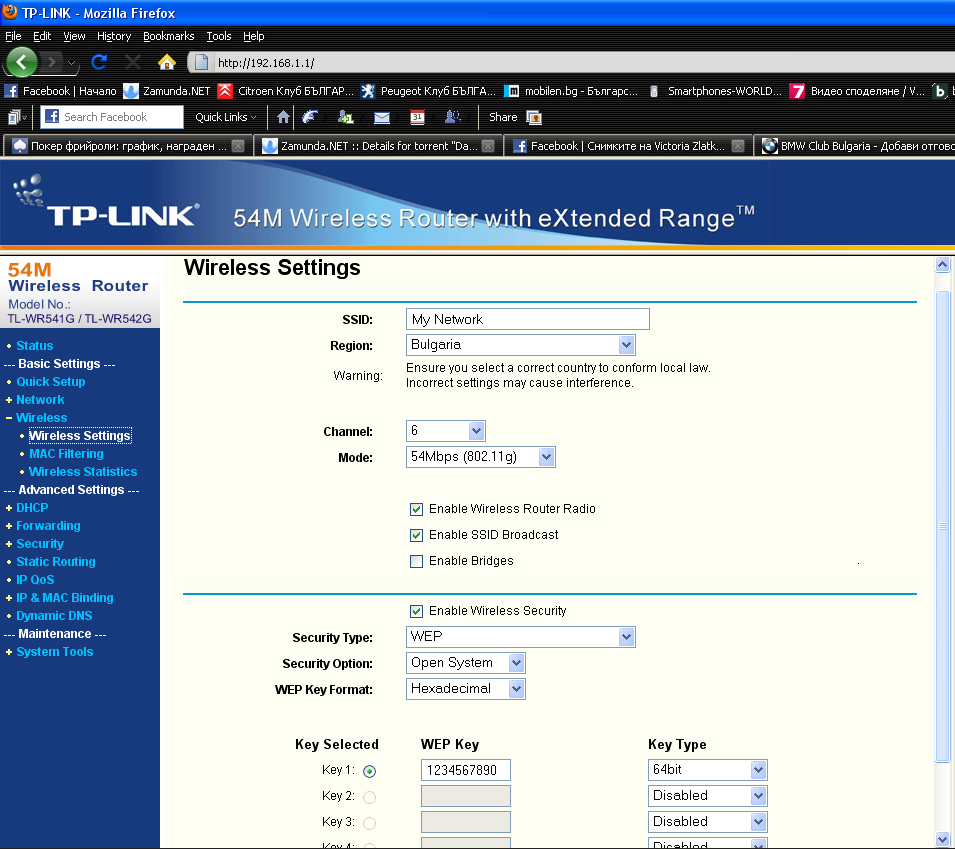
Task: Open the Видео споделяне bookmark
Action: tap(857, 91)
